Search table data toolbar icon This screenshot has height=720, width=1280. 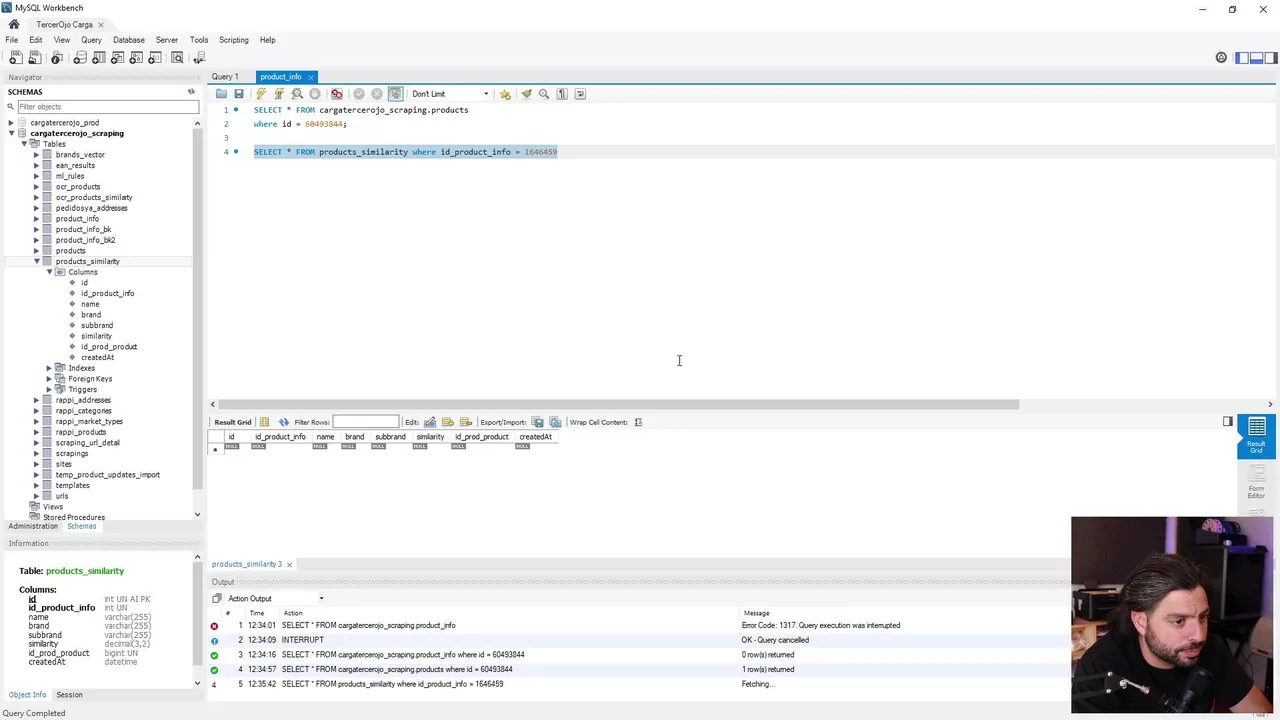(x=178, y=58)
